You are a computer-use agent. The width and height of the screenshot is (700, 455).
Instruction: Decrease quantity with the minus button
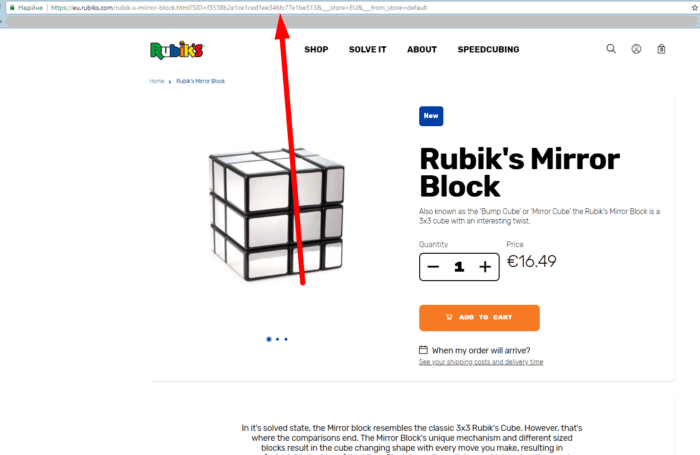[433, 267]
